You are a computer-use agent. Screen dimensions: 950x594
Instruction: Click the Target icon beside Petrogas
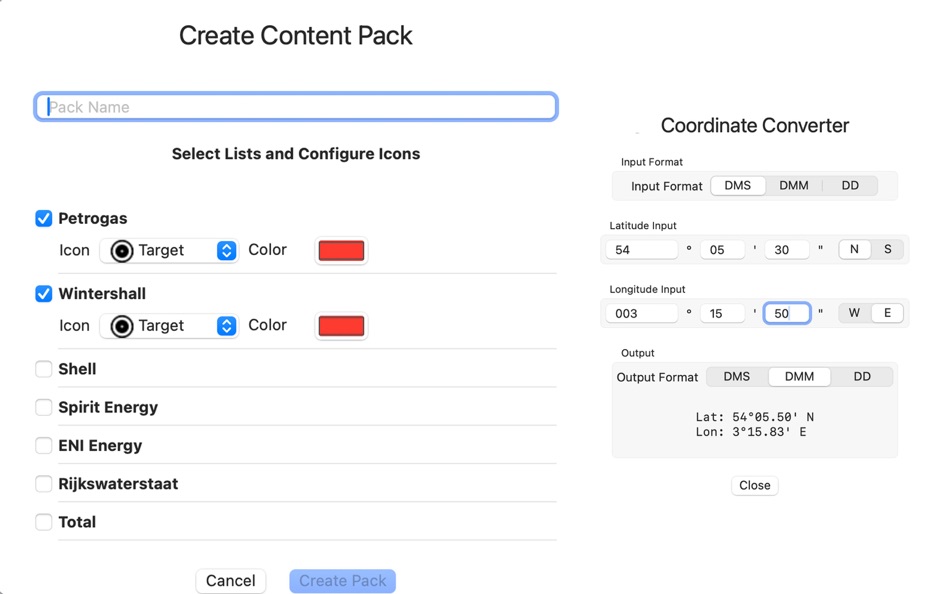click(x=122, y=250)
